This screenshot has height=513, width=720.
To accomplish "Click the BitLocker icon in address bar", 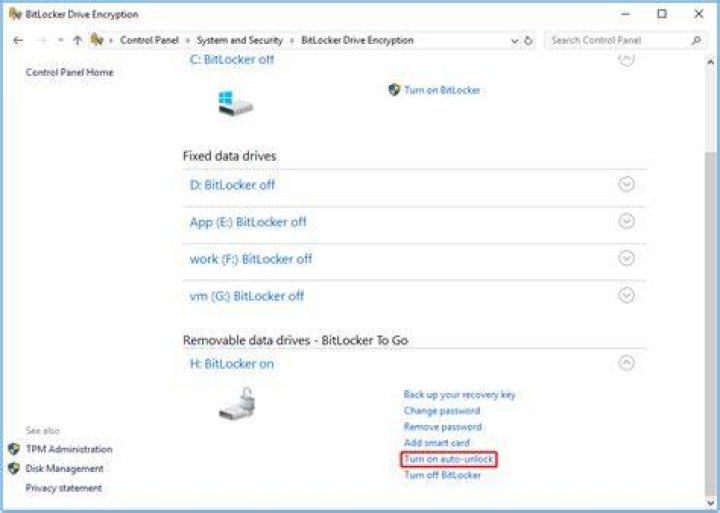I will [x=96, y=40].
